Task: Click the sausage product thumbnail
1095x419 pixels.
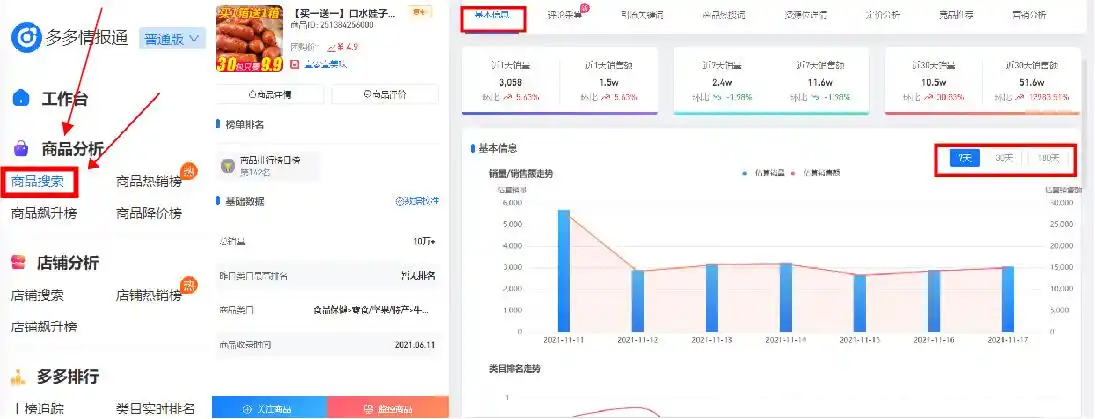Action: [x=249, y=38]
